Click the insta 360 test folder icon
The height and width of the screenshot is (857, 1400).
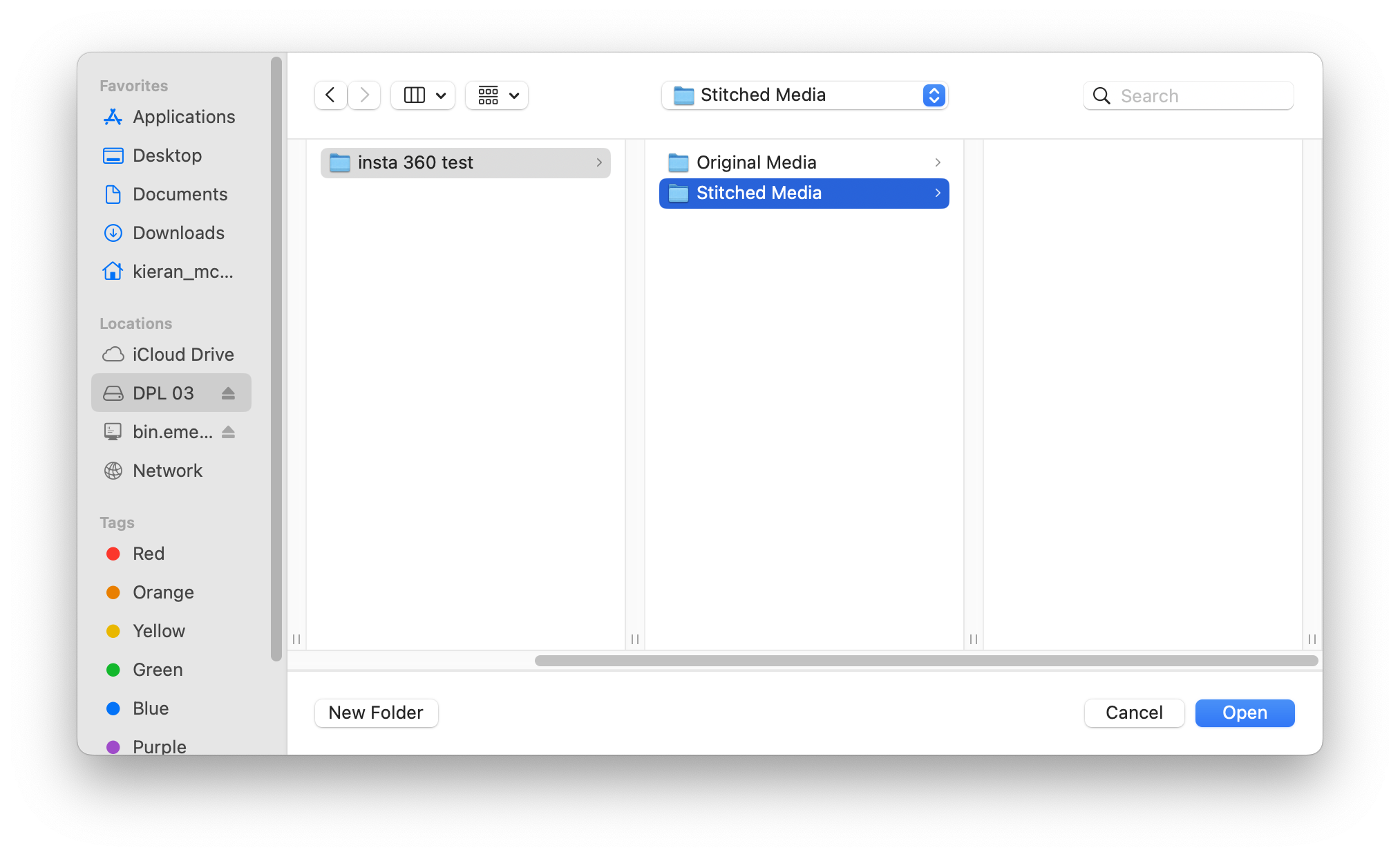point(340,162)
